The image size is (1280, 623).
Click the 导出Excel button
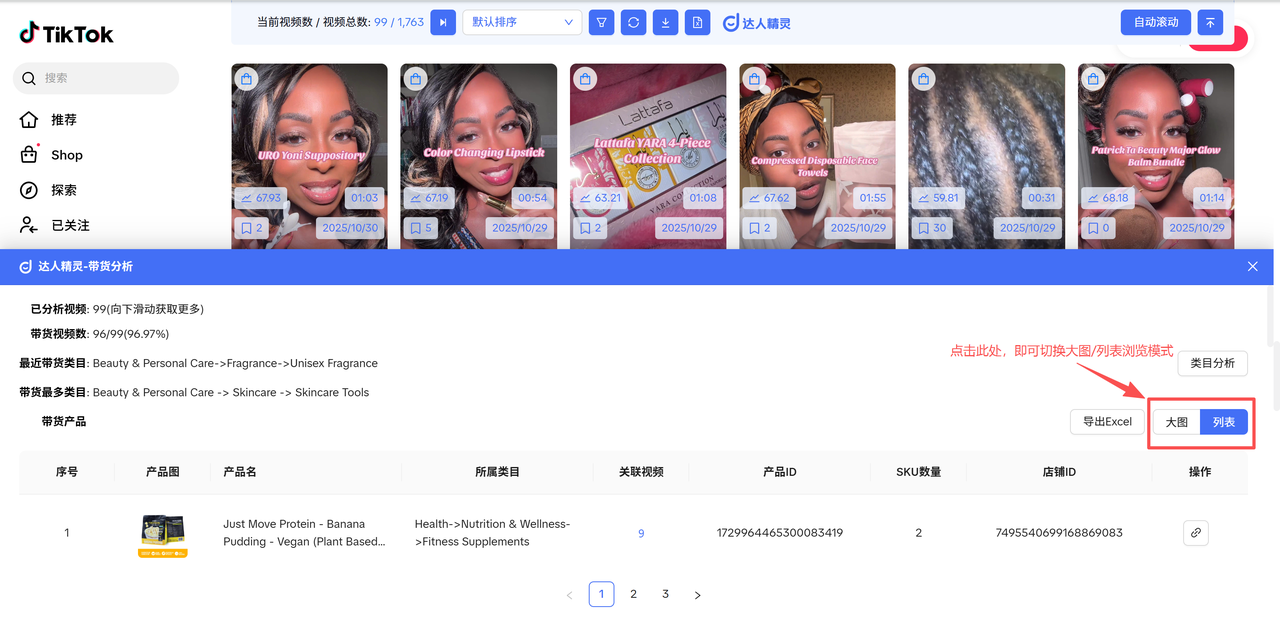coord(1107,422)
